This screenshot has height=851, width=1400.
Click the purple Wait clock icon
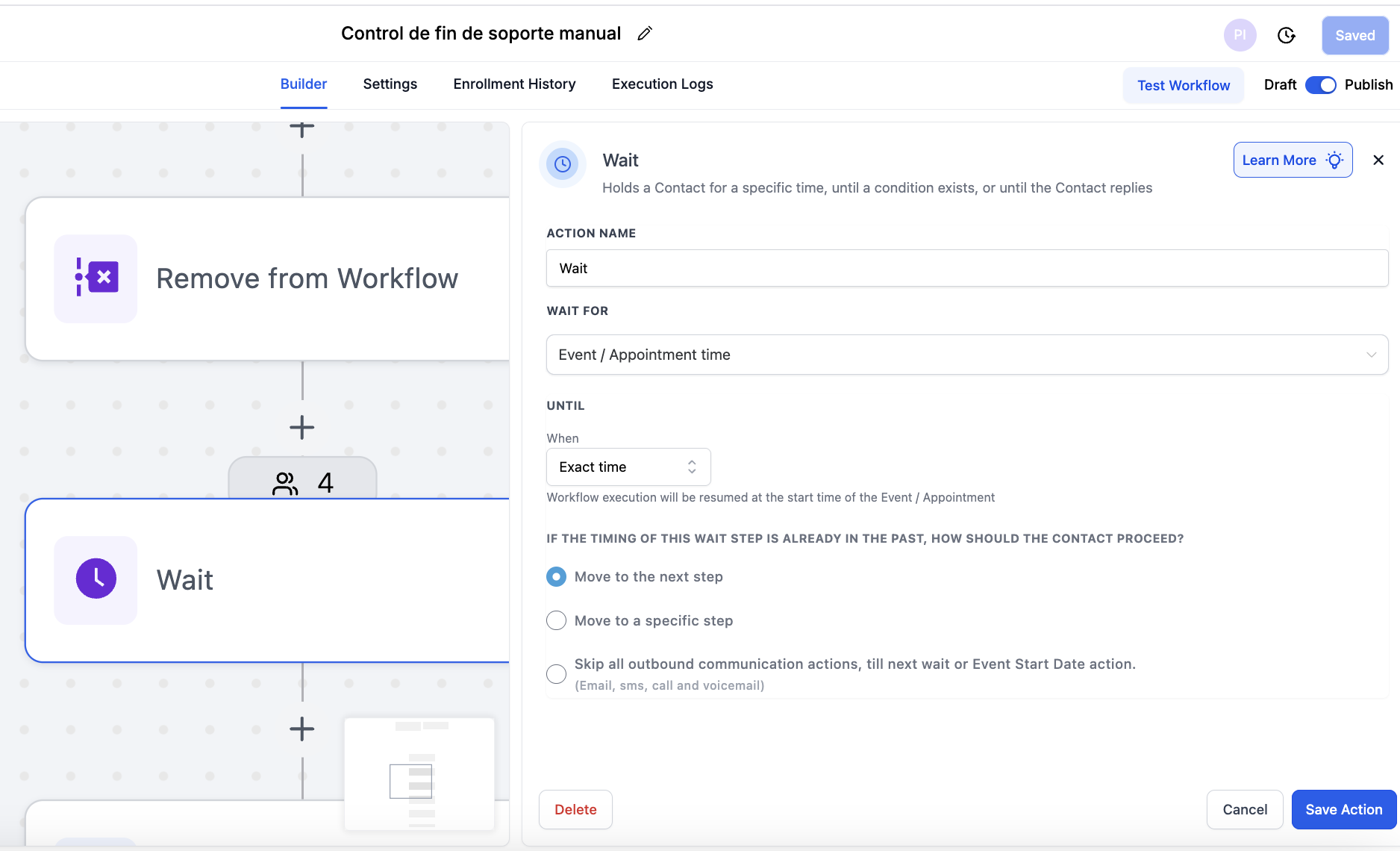[96, 579]
